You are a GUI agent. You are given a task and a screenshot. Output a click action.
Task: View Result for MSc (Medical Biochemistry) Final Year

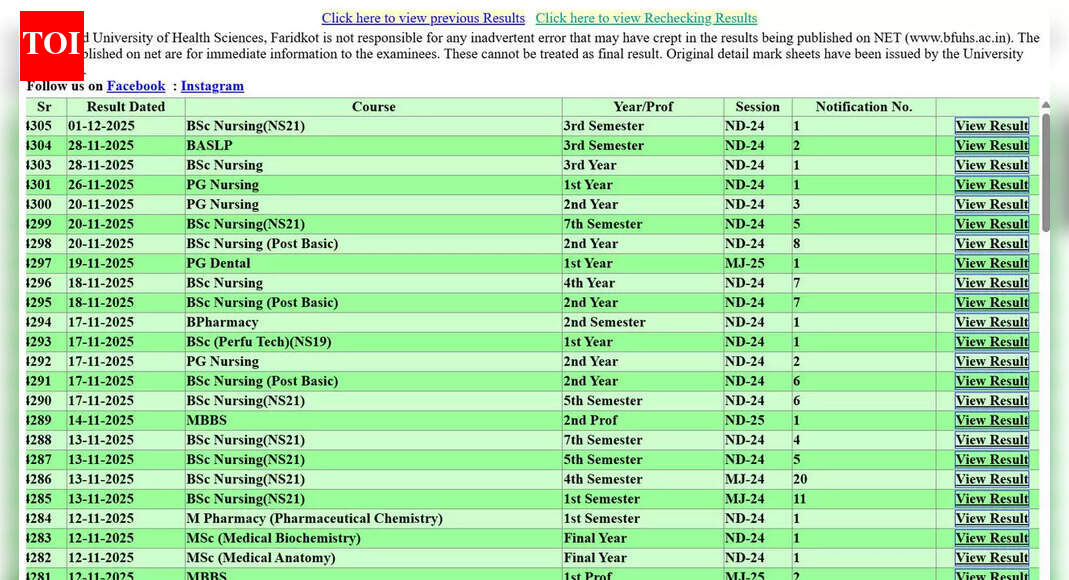click(991, 538)
